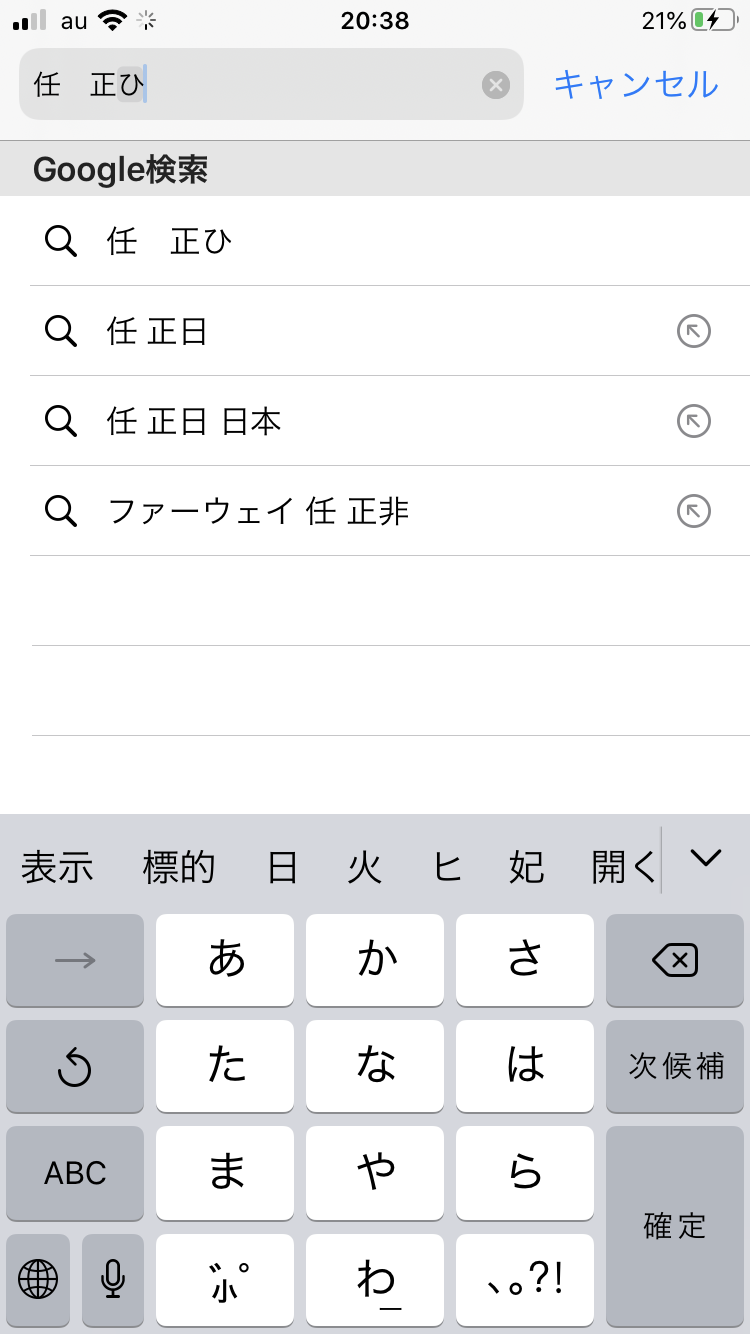Tap arrow icon beside ファーウェイ 任 正非

(694, 511)
